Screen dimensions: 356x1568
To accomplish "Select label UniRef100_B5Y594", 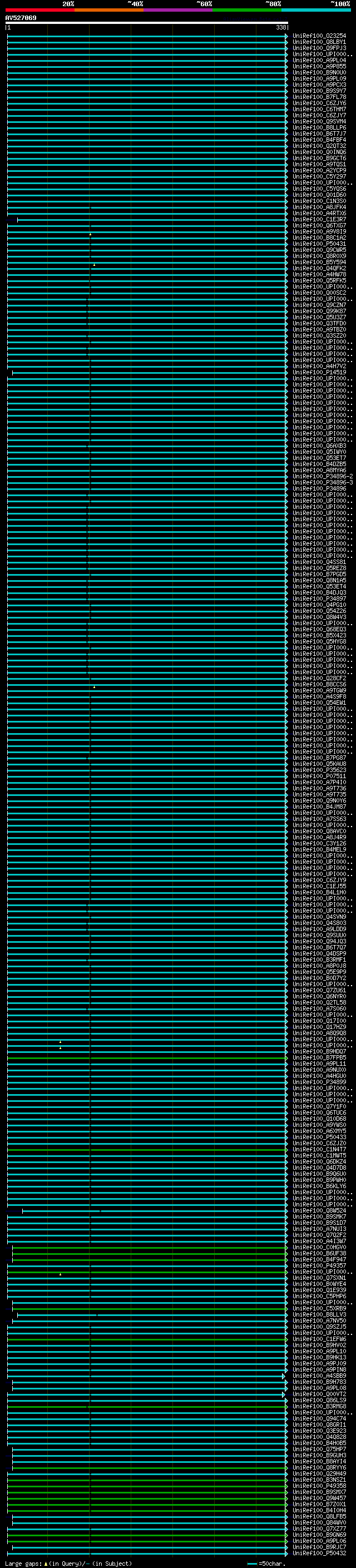I will (319, 263).
